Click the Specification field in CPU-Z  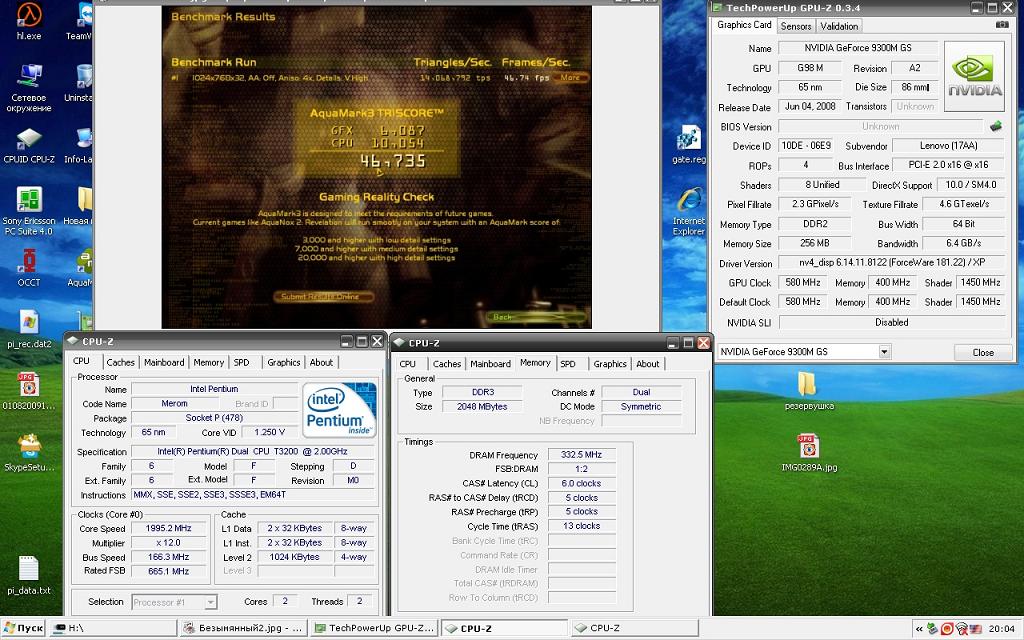click(253, 451)
